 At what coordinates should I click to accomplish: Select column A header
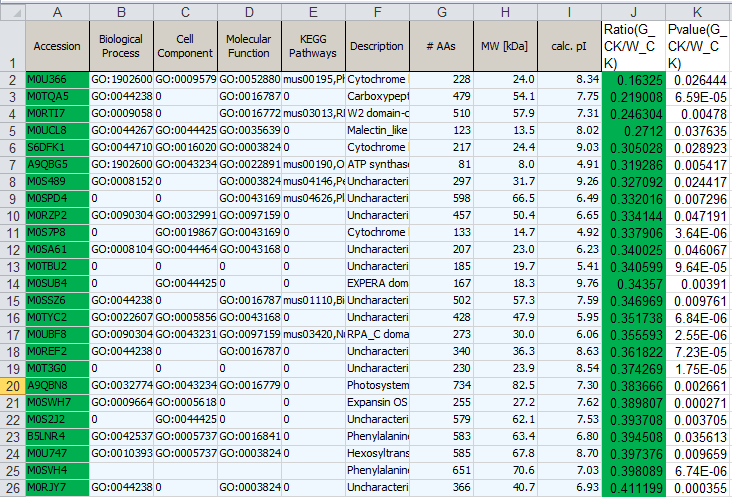(x=57, y=13)
